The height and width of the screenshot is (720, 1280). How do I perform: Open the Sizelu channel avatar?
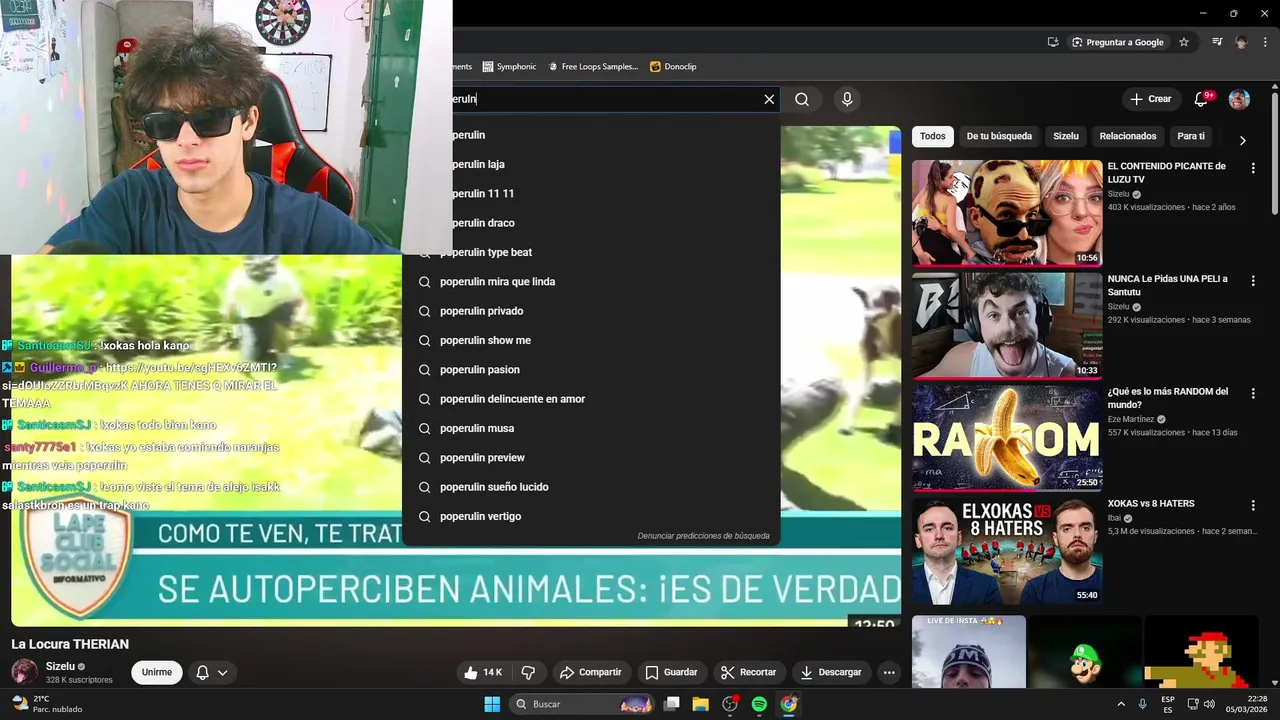point(25,672)
